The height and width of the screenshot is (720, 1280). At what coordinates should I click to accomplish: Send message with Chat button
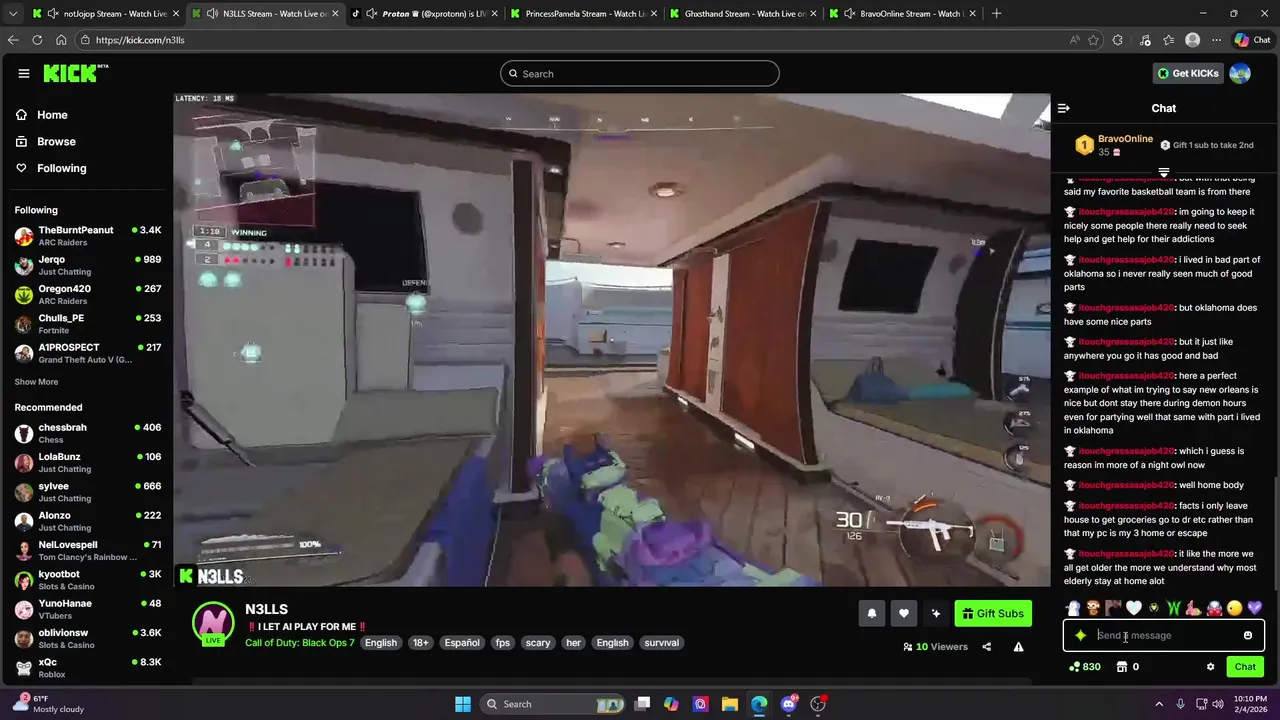1245,667
